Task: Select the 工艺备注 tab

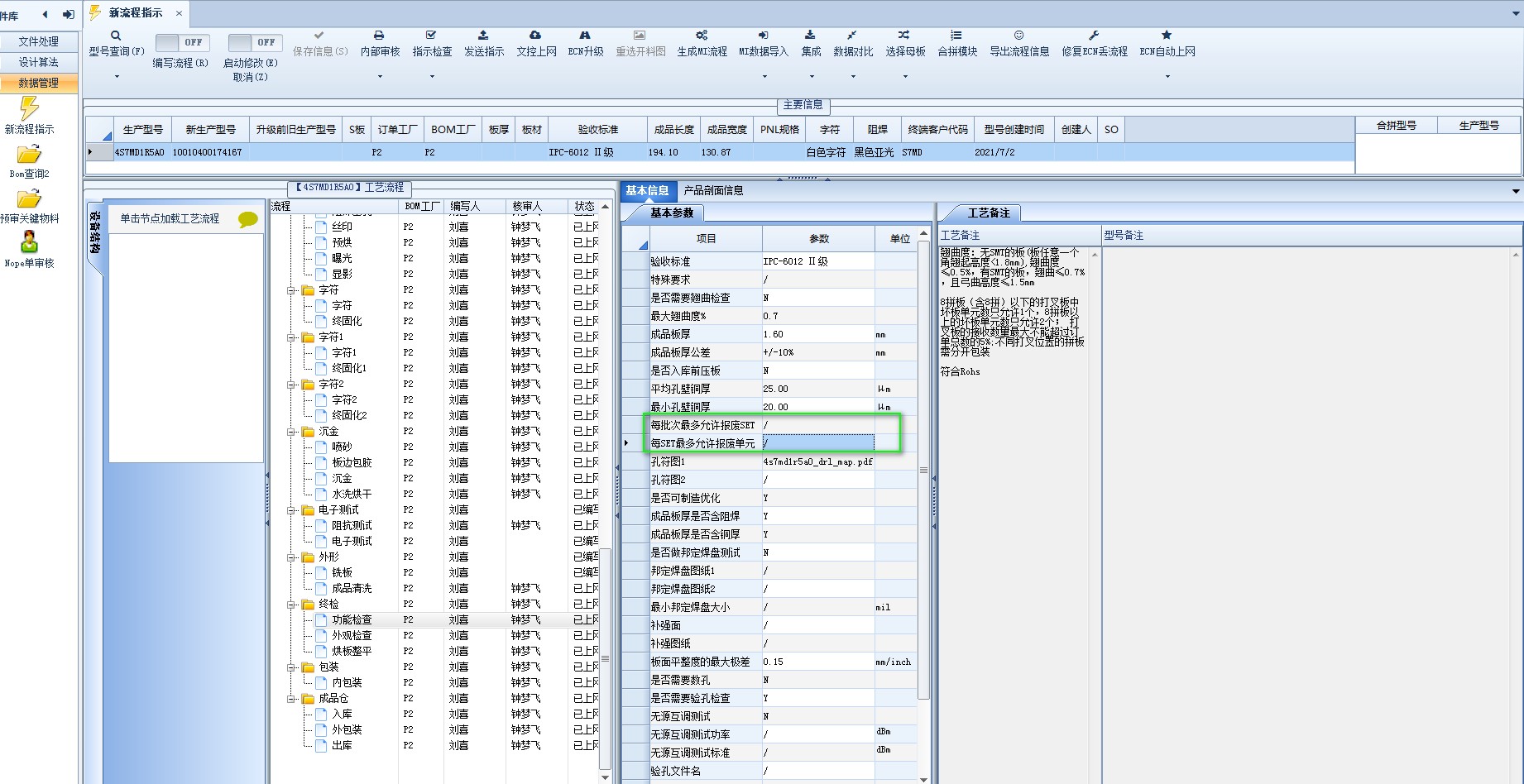Action: pyautogui.click(x=989, y=213)
